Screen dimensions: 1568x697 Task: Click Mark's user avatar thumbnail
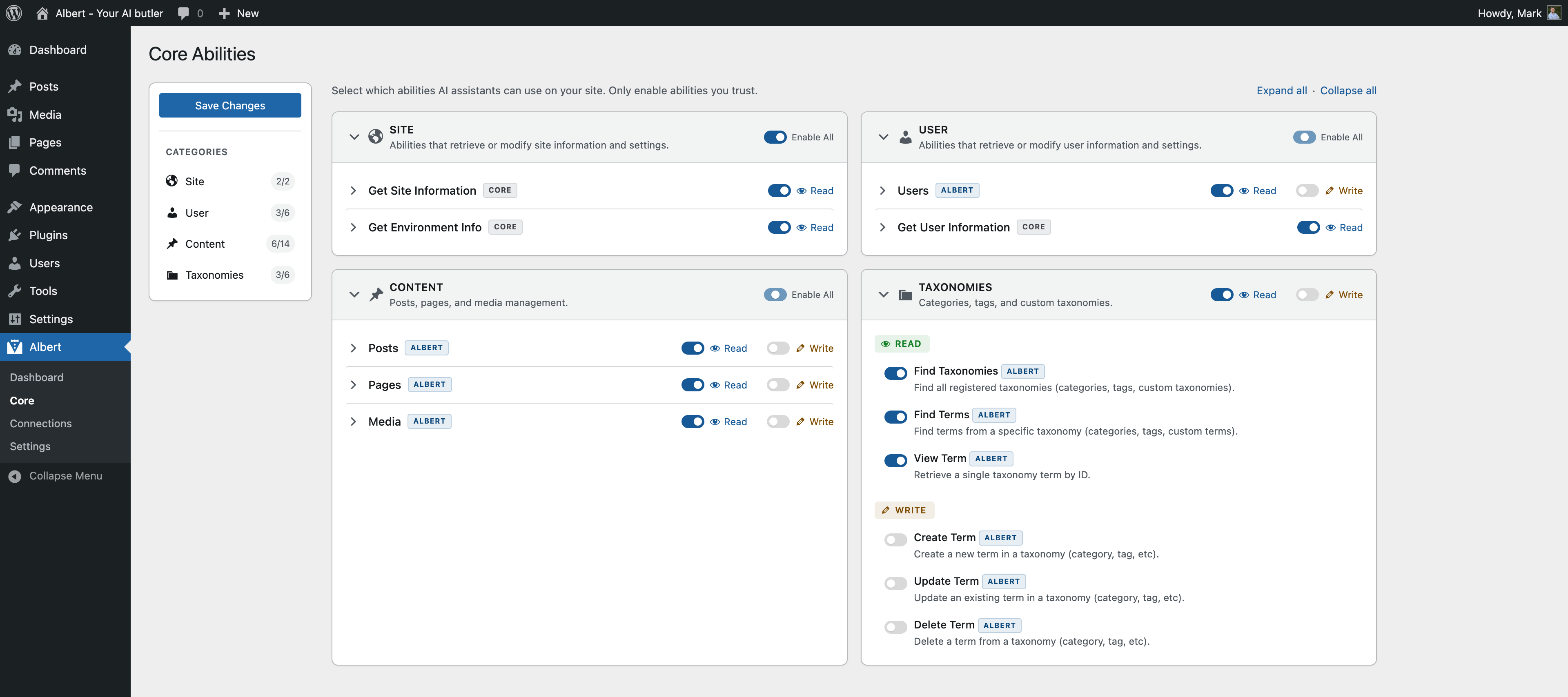coord(1553,13)
